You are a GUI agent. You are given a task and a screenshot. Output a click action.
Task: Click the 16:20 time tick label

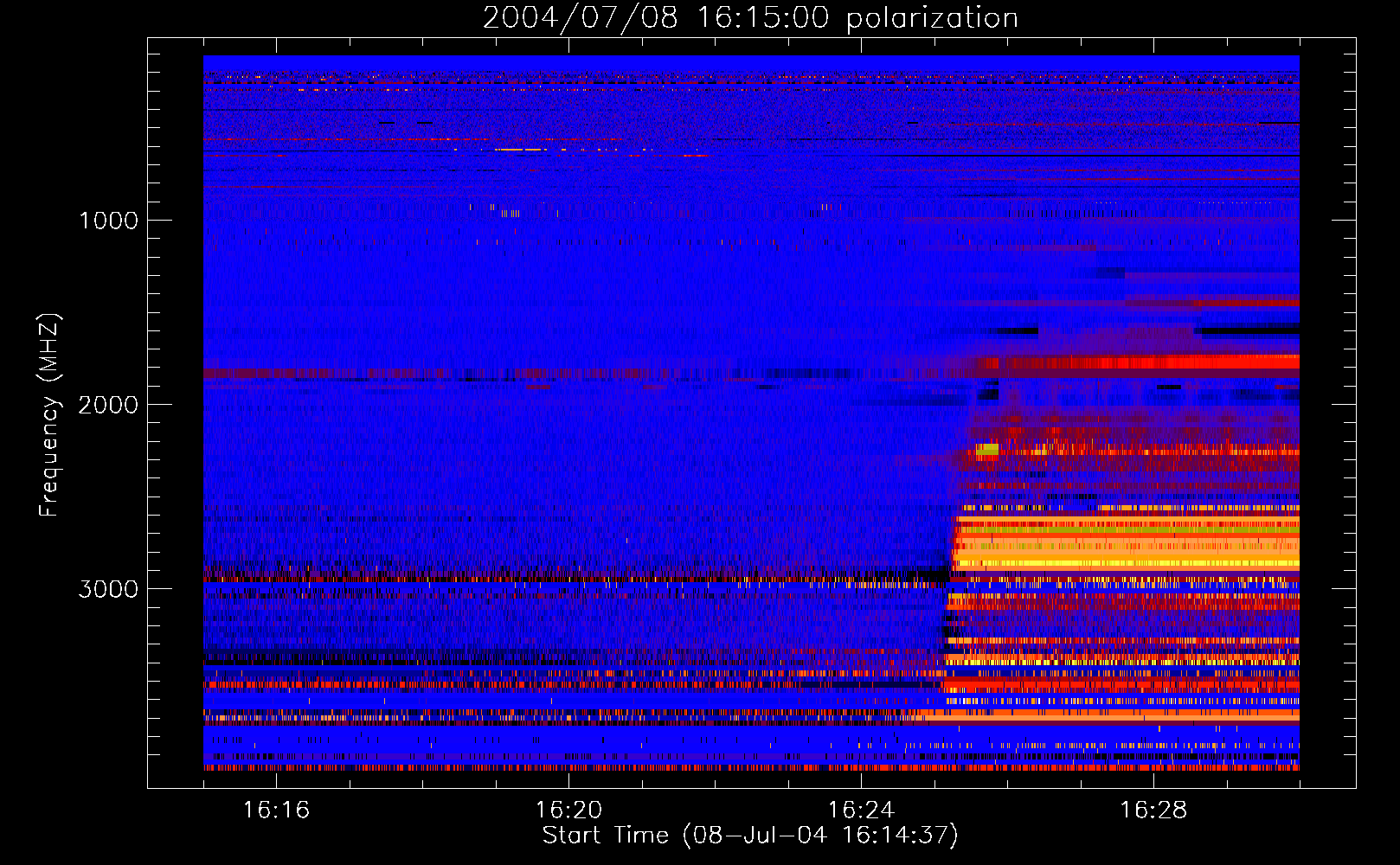568,811
